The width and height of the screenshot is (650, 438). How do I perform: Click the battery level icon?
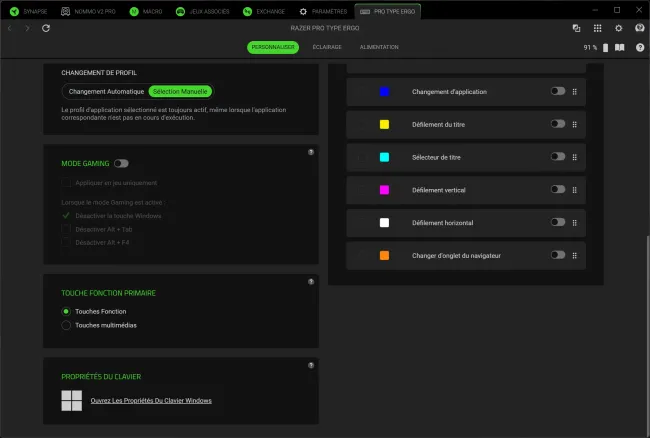tap(606, 48)
